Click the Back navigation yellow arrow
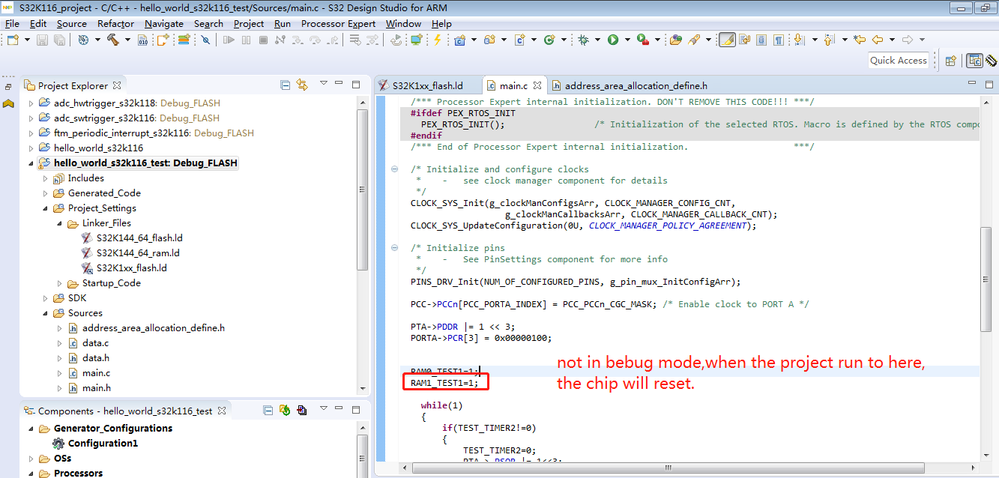The height and width of the screenshot is (478, 999). pos(877,40)
